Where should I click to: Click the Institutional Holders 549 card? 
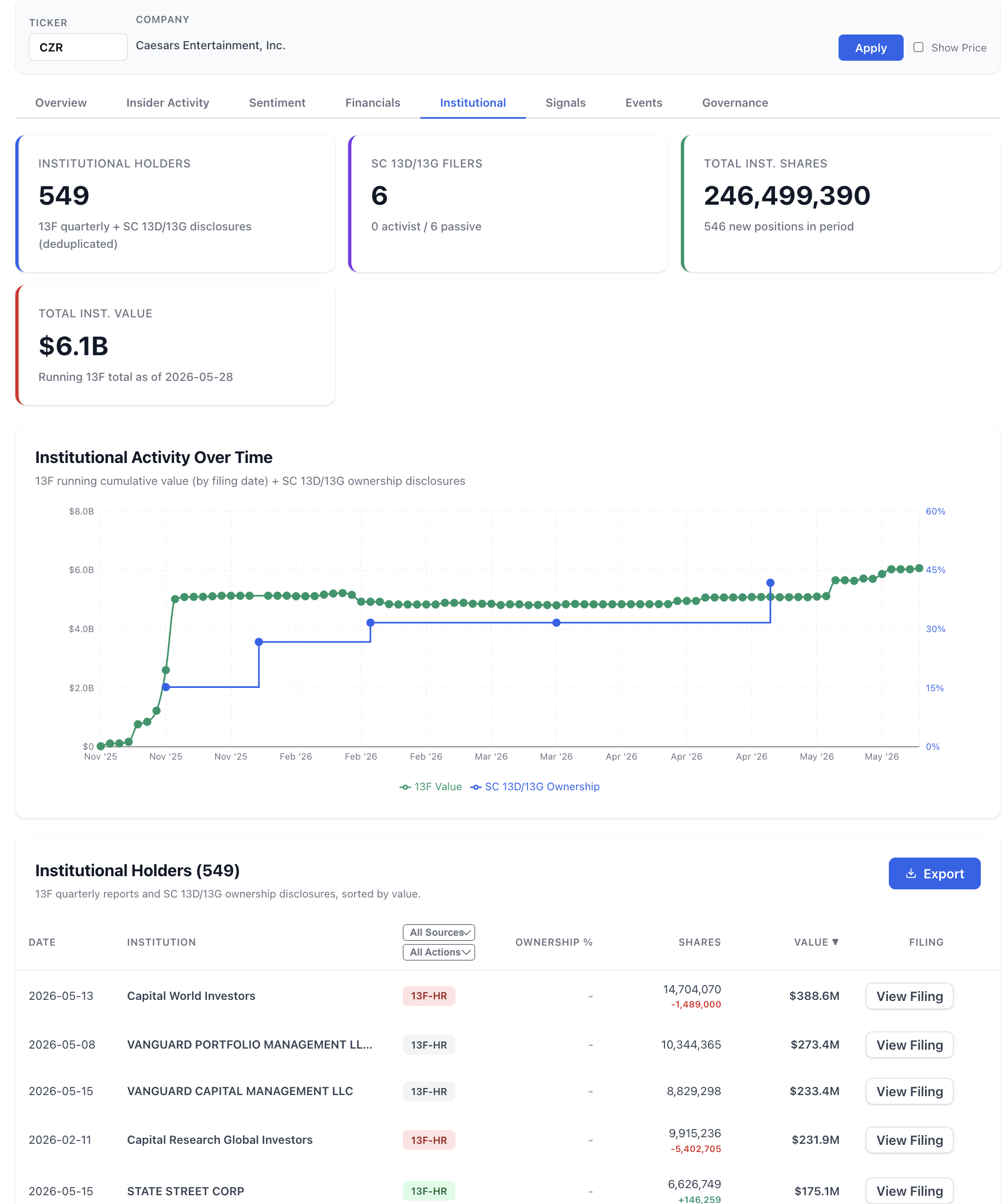175,204
